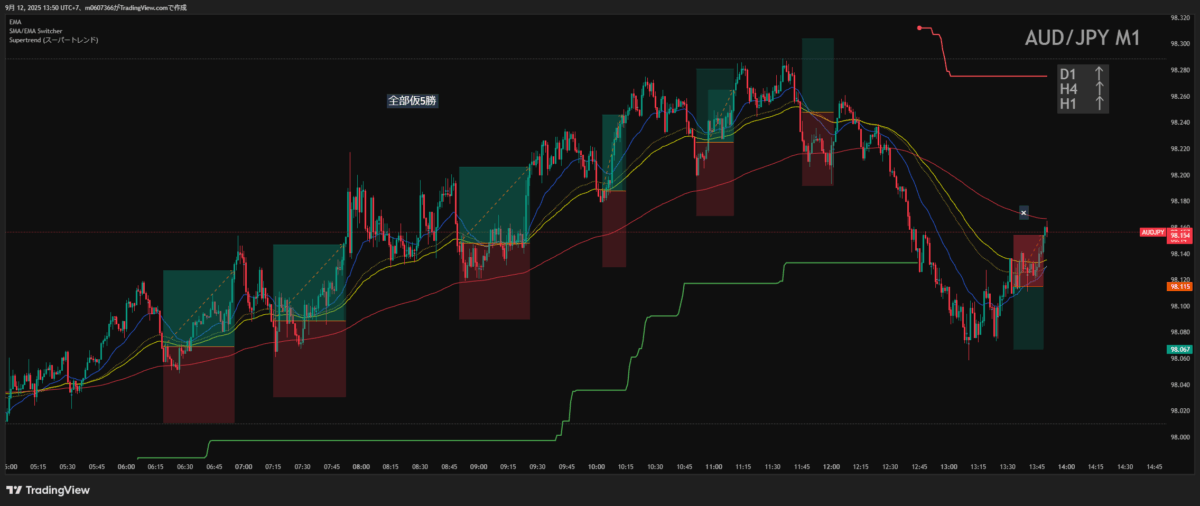Click the H1 trend up arrow
The image size is (1200, 506).
(x=1098, y=103)
